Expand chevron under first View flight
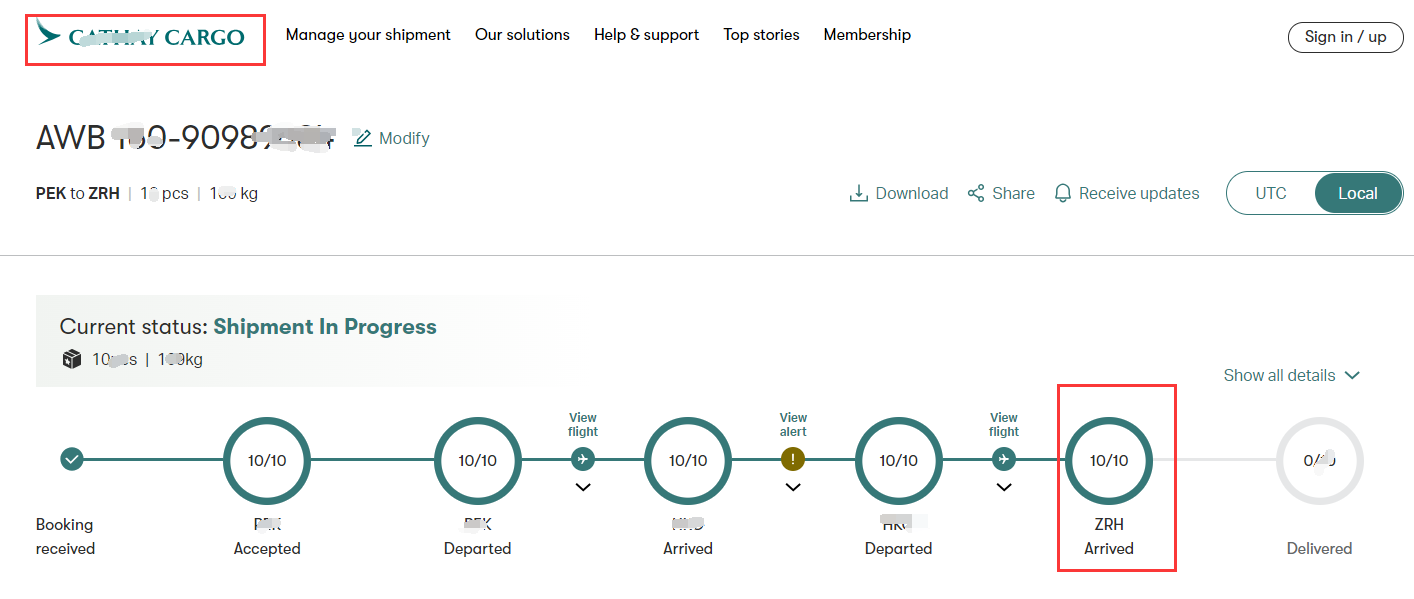The image size is (1414, 599). tap(583, 488)
